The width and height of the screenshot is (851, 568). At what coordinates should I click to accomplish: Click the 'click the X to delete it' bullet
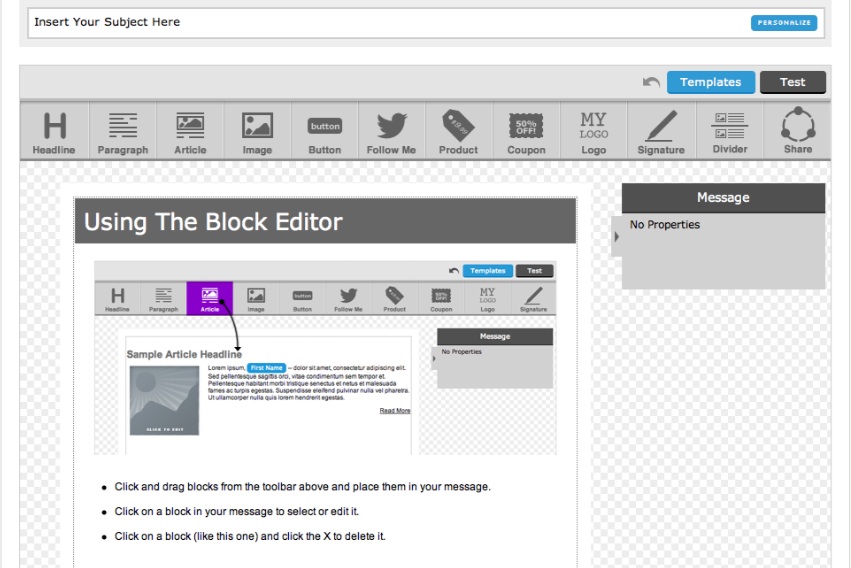click(250, 537)
